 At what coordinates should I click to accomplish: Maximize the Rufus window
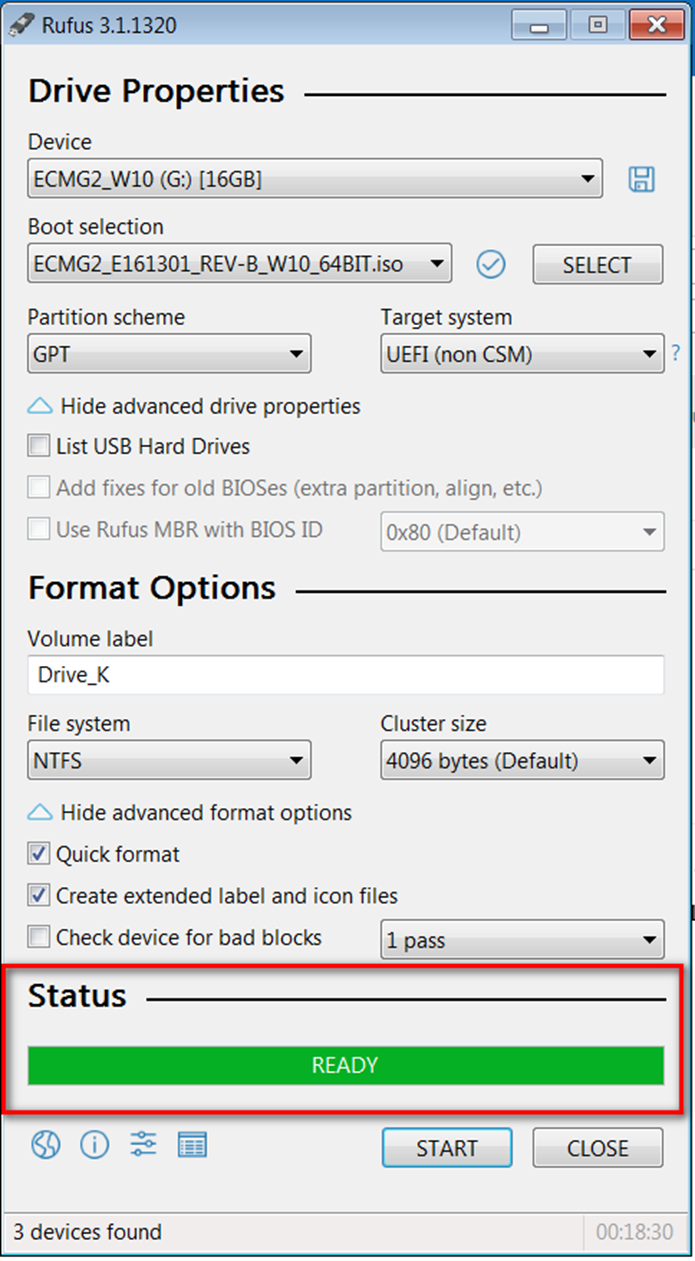[598, 25]
